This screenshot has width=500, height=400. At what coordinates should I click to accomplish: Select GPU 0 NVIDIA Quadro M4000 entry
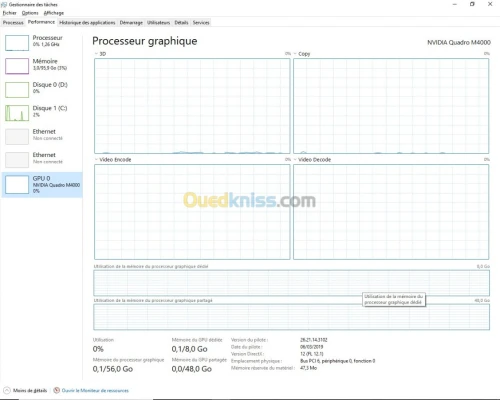[x=42, y=185]
